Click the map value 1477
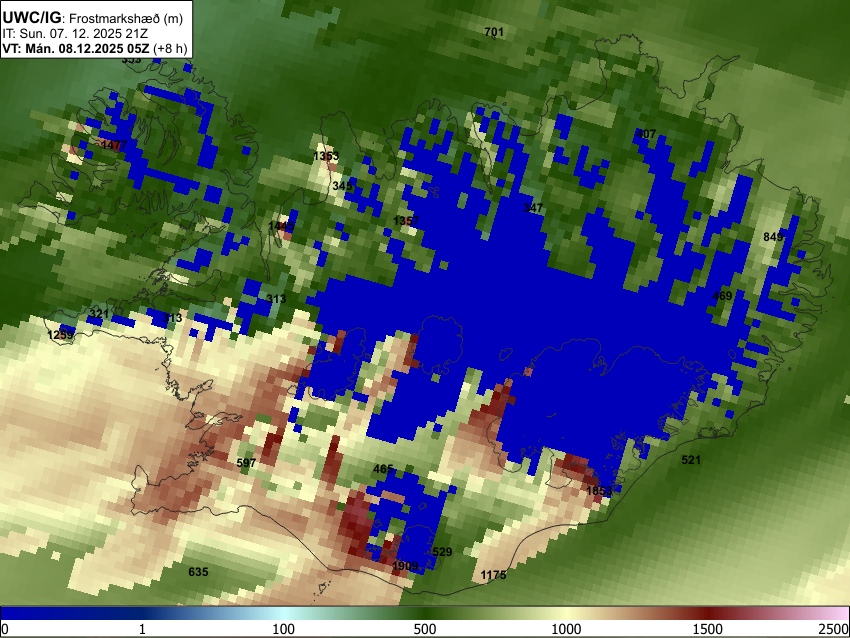The width and height of the screenshot is (850, 638). tap(114, 145)
